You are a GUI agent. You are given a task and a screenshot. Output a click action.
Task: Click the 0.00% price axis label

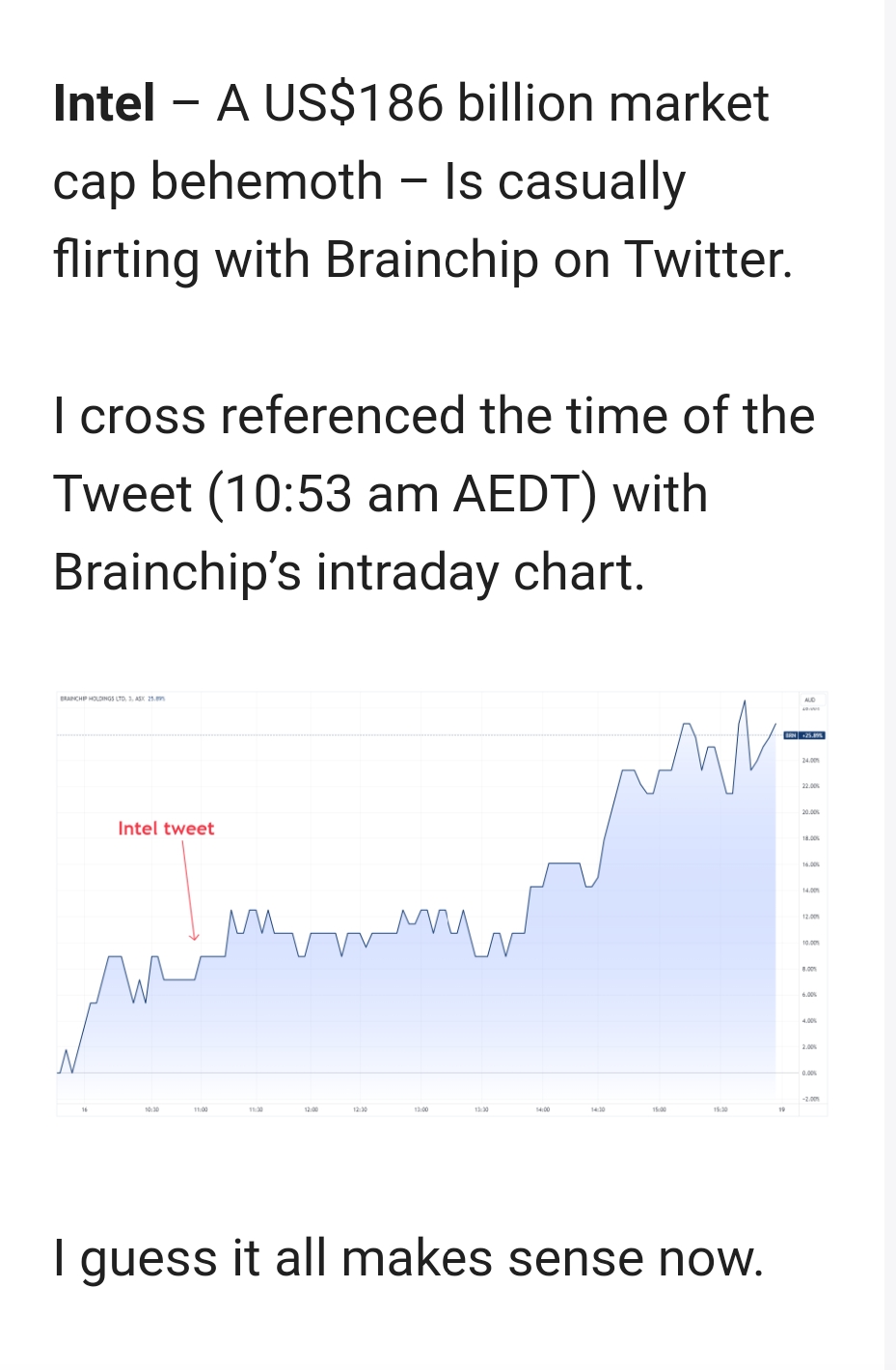tap(810, 1073)
